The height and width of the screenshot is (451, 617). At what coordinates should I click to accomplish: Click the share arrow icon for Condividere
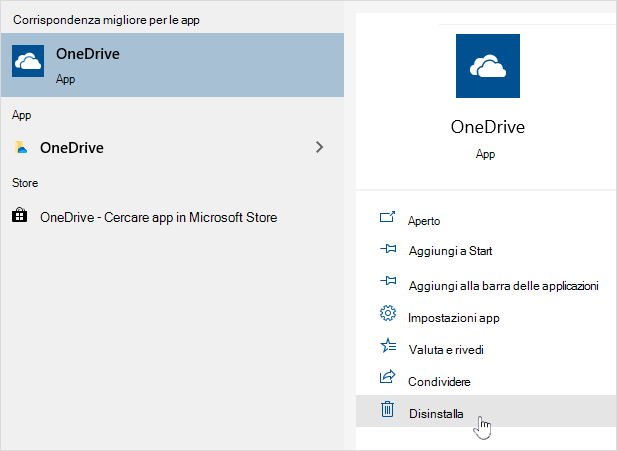coord(388,377)
